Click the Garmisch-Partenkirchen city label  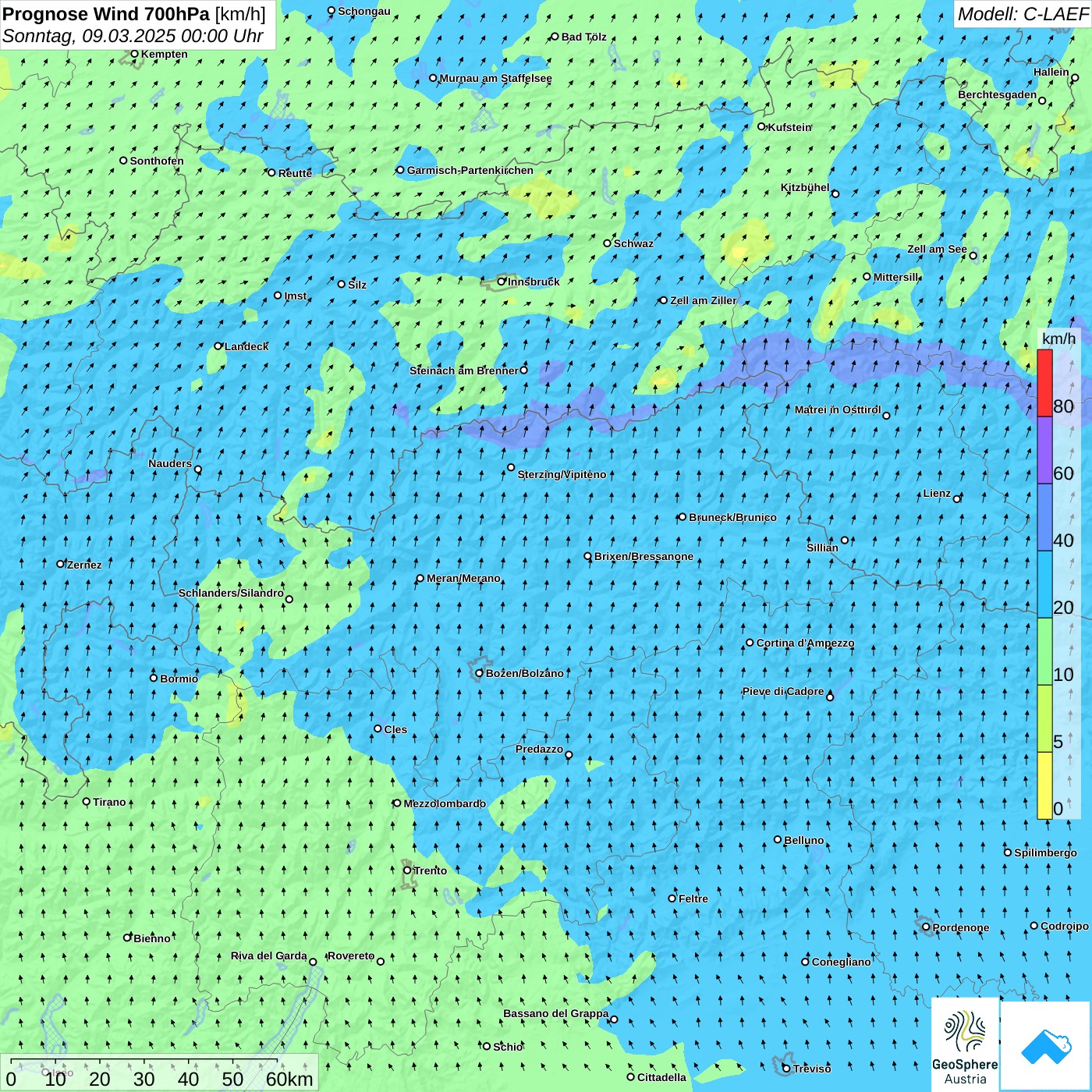470,170
